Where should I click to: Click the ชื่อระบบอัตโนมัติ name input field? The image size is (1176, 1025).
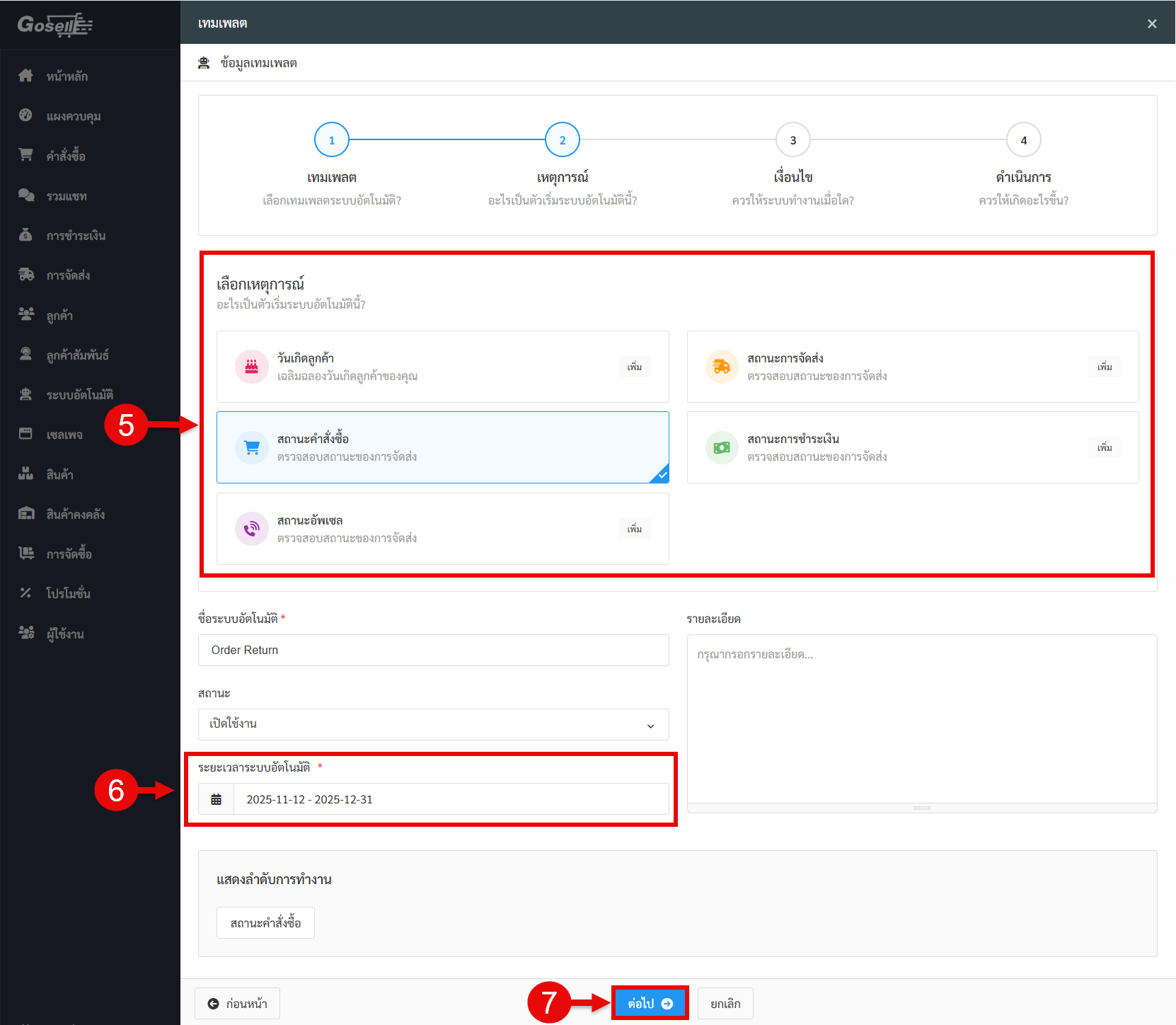[x=433, y=650]
